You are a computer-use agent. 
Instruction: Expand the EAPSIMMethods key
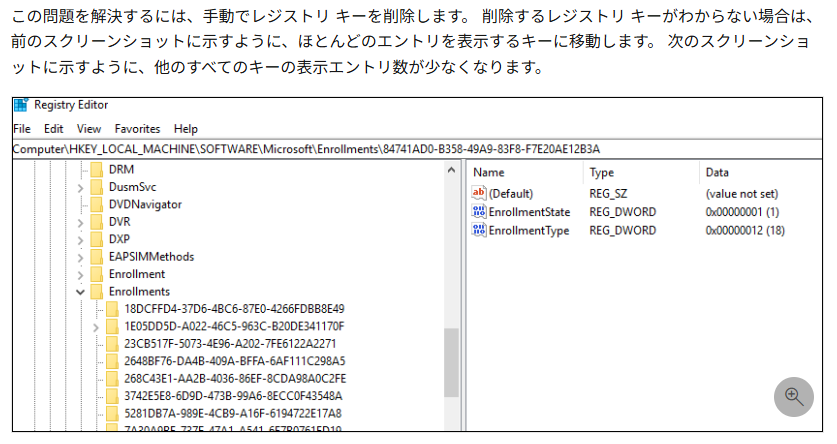tap(80, 257)
